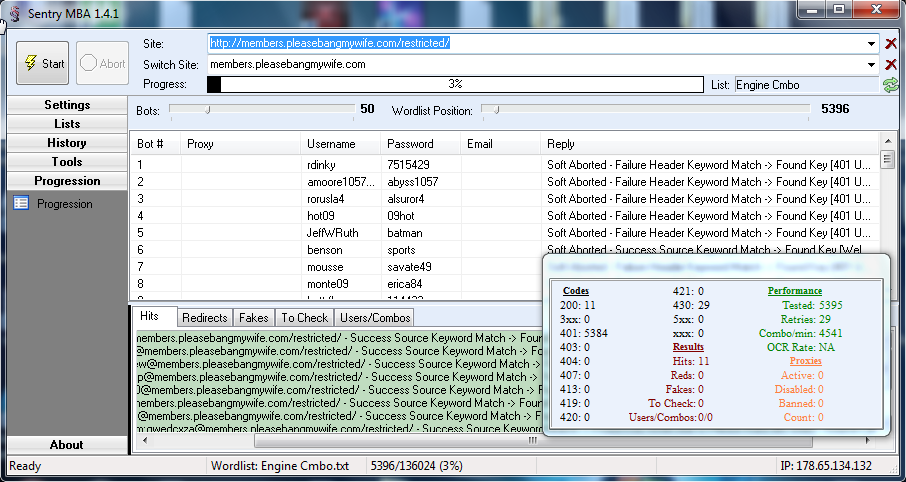The image size is (906, 482).
Task: Click the Start button with lightning icon
Action: click(x=42, y=63)
